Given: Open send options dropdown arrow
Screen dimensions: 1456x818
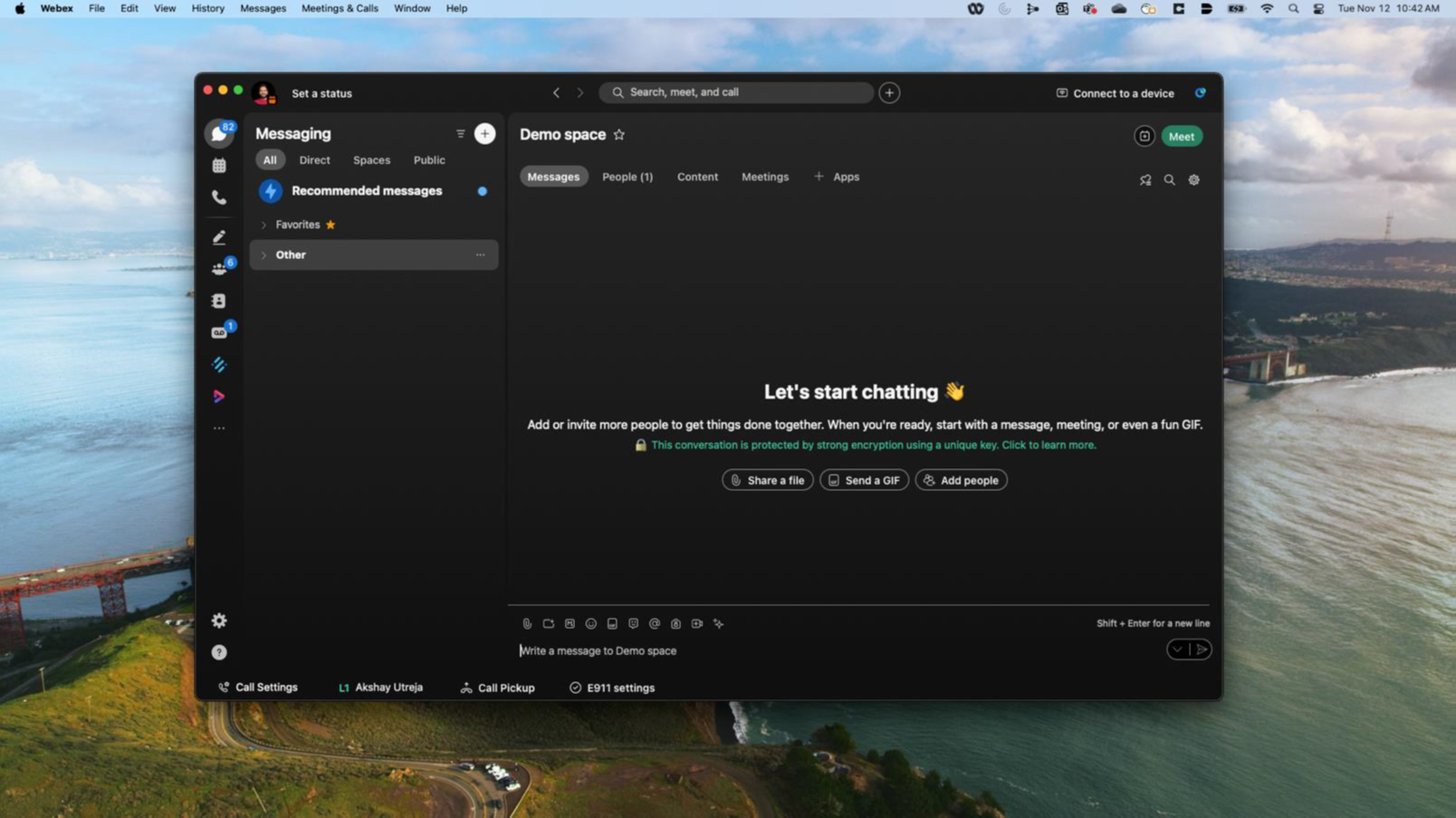Looking at the screenshot, I should pyautogui.click(x=1177, y=650).
